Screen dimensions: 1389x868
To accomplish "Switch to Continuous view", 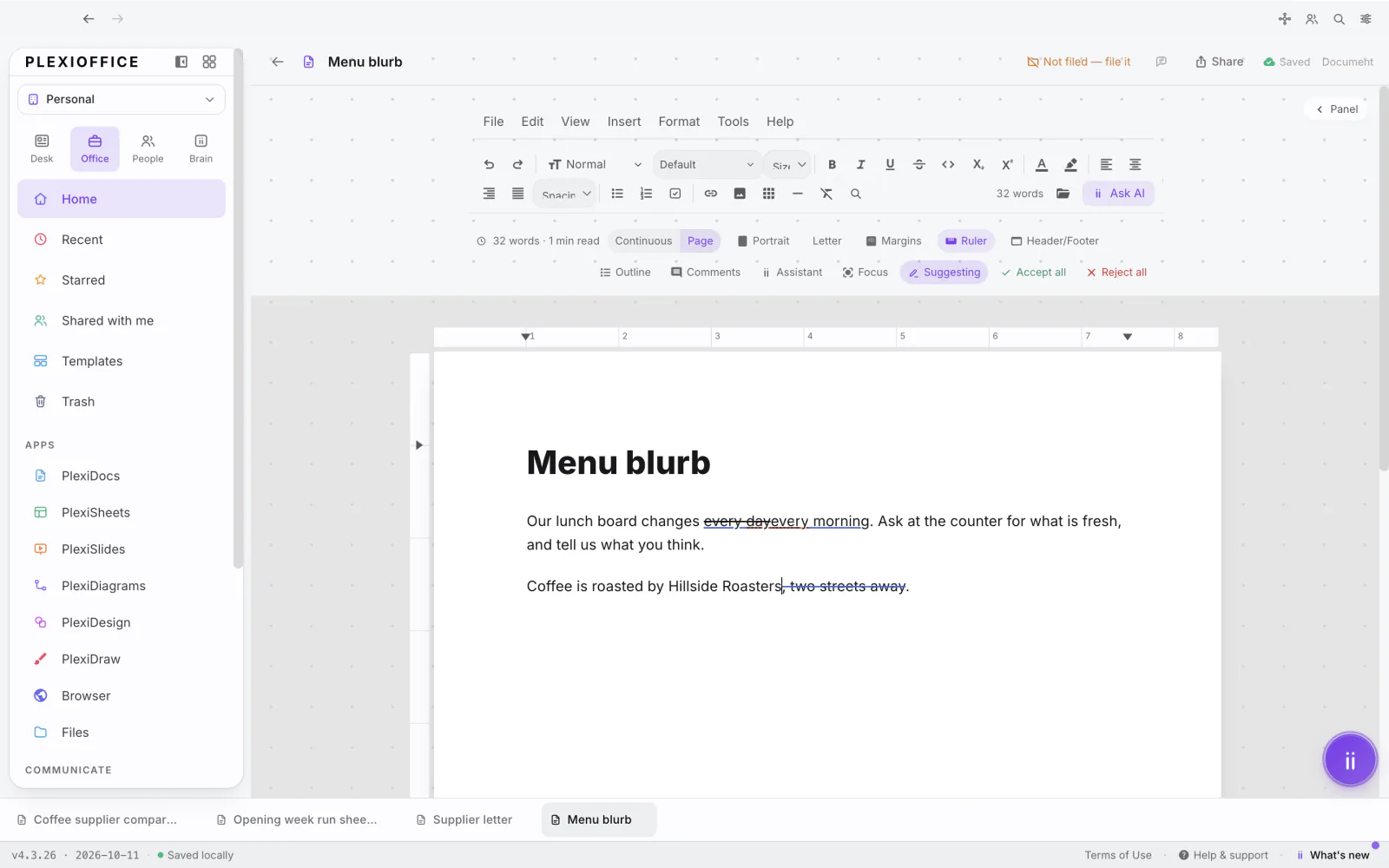I will [643, 241].
